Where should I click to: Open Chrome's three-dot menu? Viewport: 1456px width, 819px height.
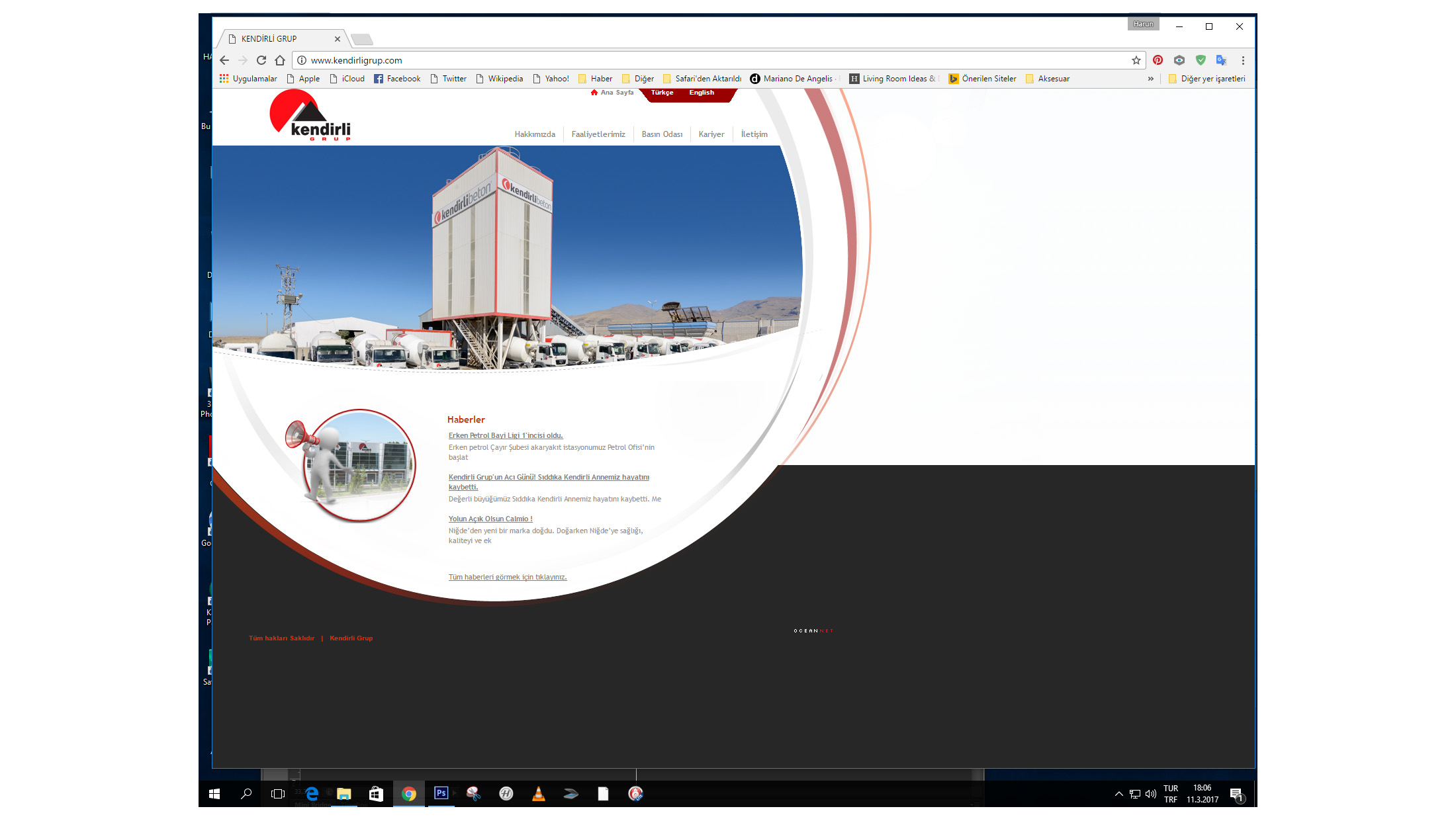click(x=1243, y=60)
